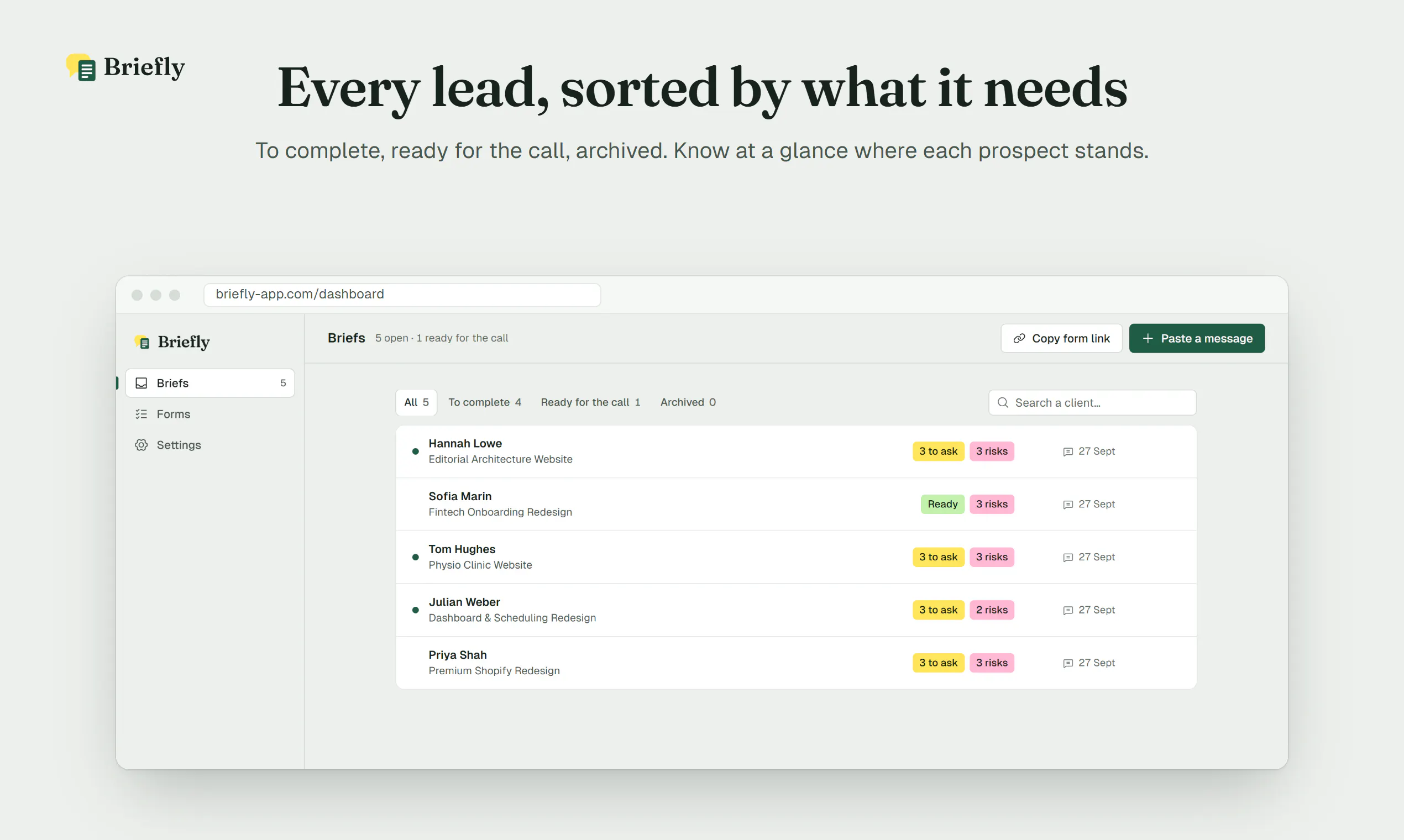Open Priya Shah's brief
1404x840 pixels.
(x=796, y=663)
